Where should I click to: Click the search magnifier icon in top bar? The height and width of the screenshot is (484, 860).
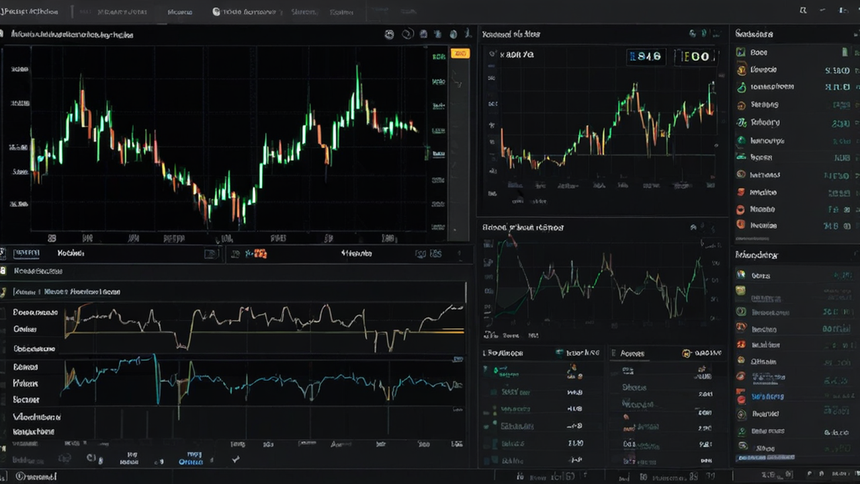pos(803,10)
